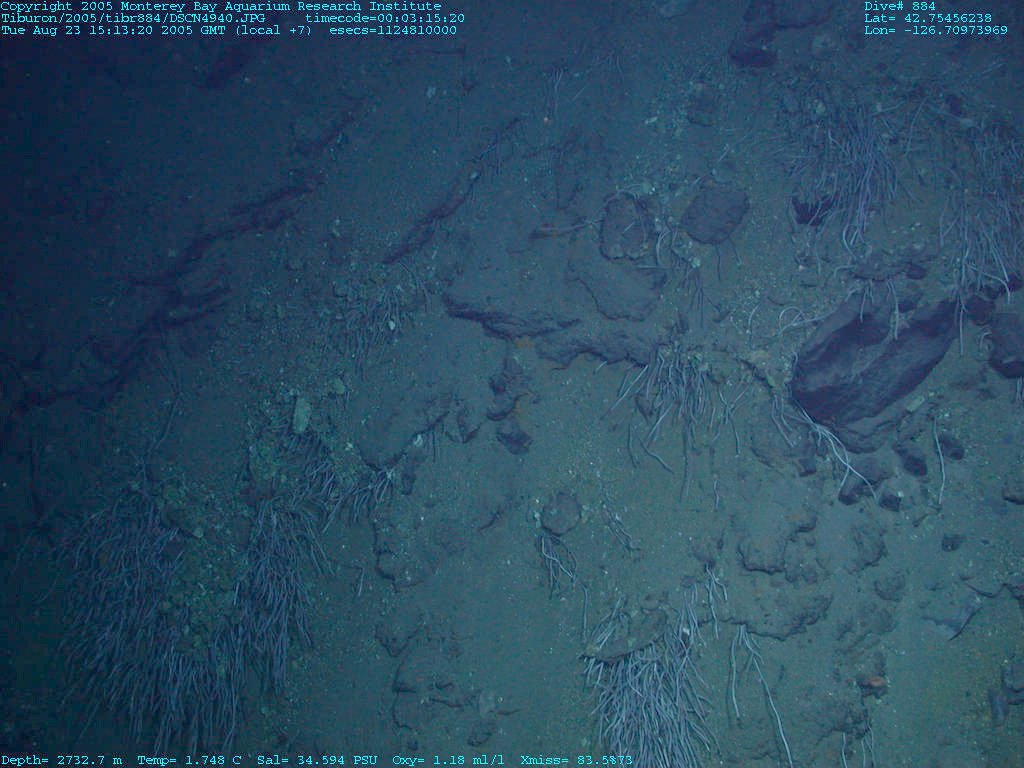Click the 'Temp= 1.748 C' readout
1024x768 pixels.
pyautogui.click(x=189, y=760)
